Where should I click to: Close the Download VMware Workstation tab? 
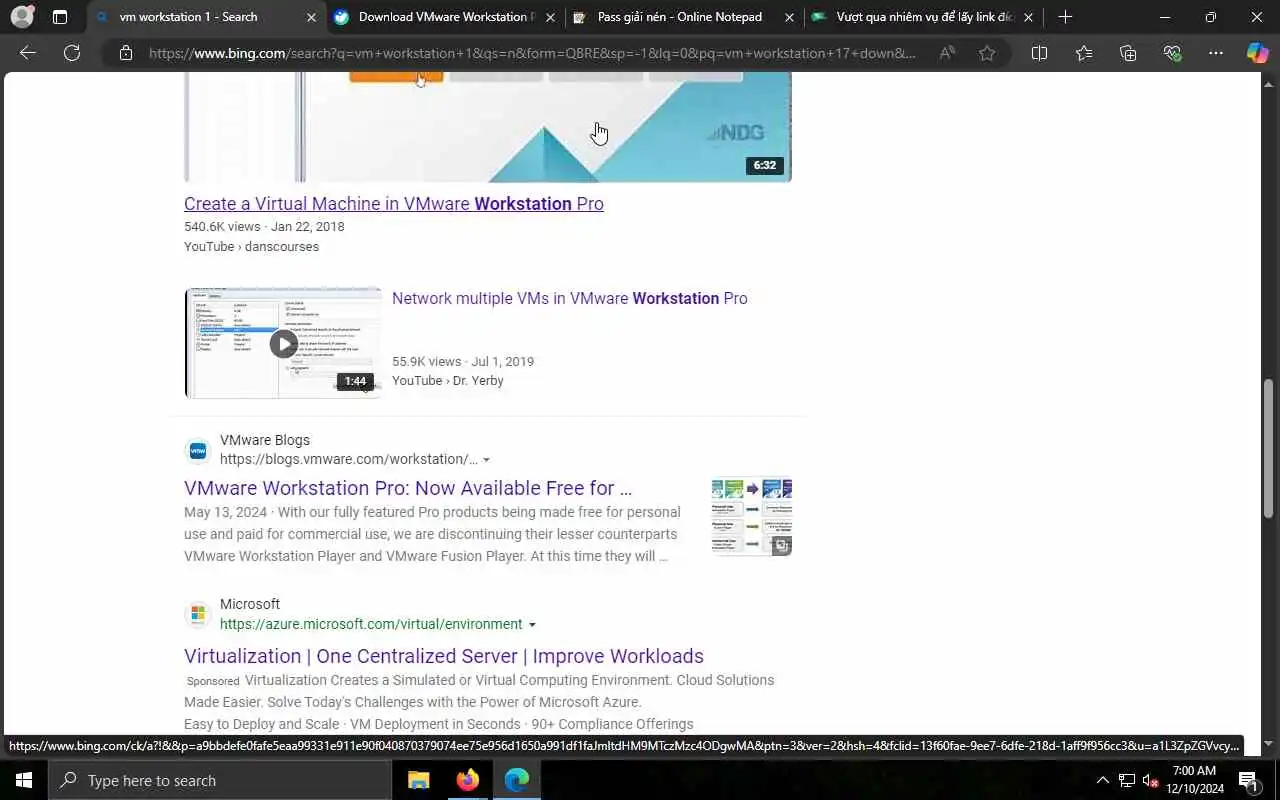[551, 17]
